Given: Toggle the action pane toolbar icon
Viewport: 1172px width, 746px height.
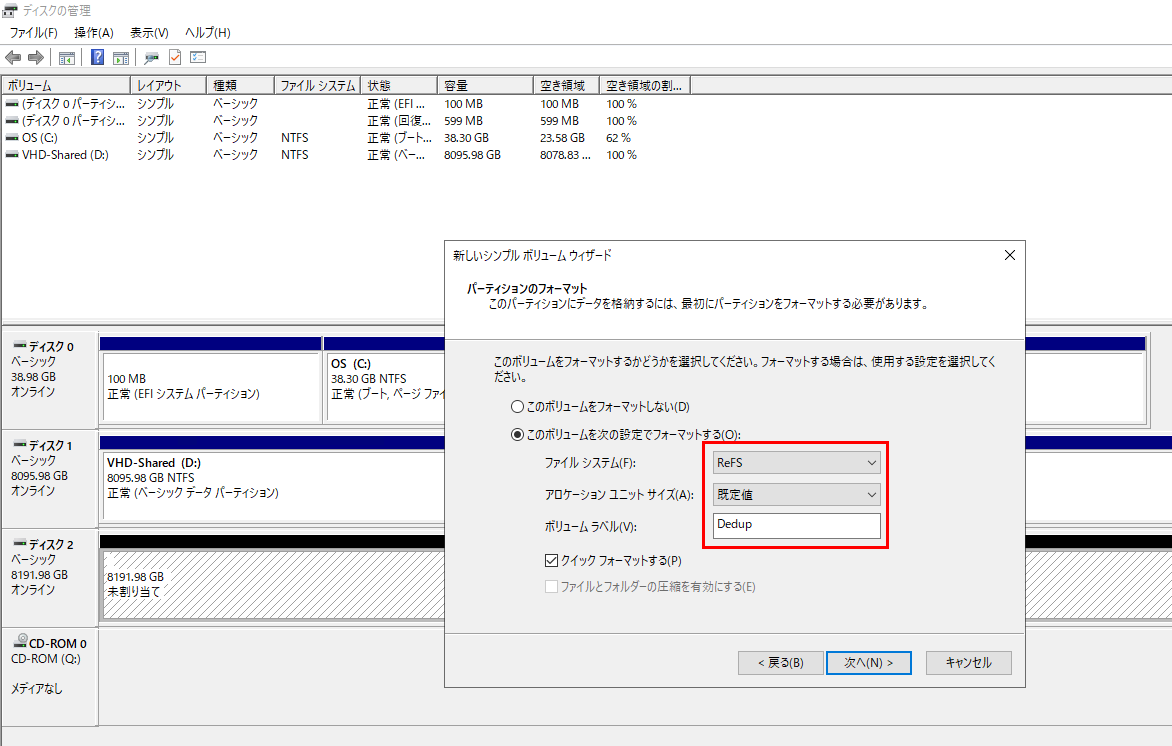Looking at the screenshot, I should 120,58.
